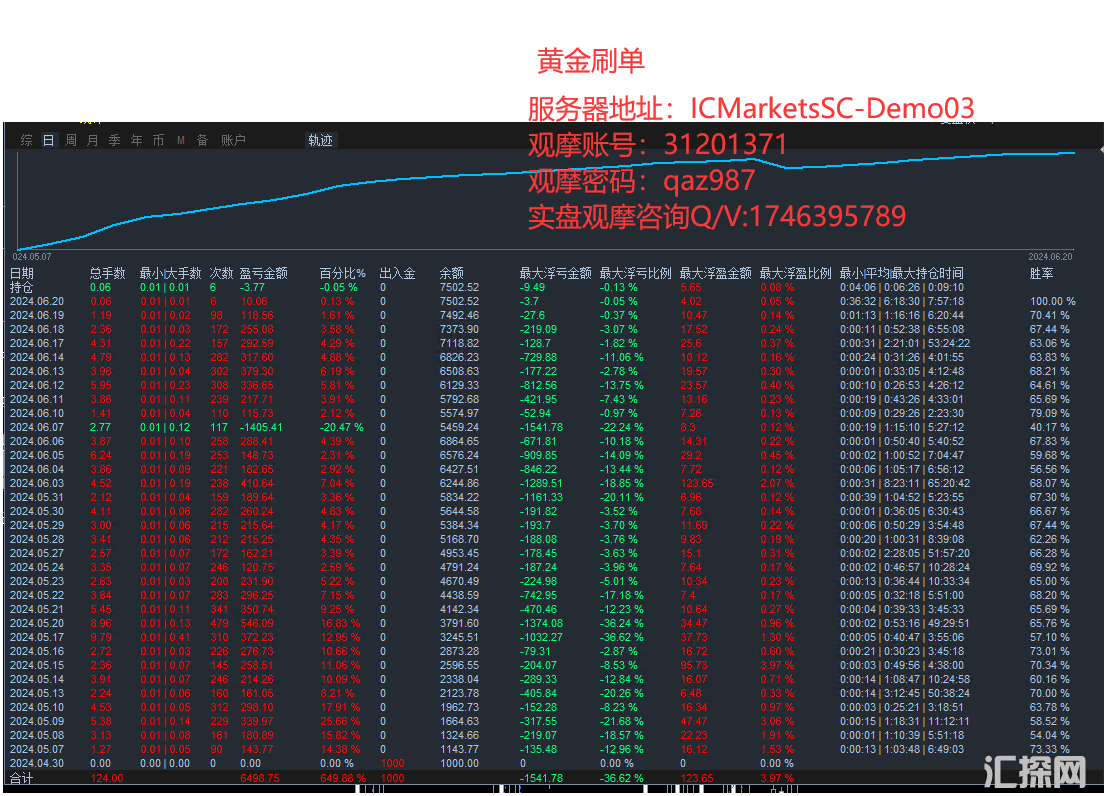The width and height of the screenshot is (1106, 796).
Task: Select the 2024.06.07 loss row date
Action: (x=36, y=427)
